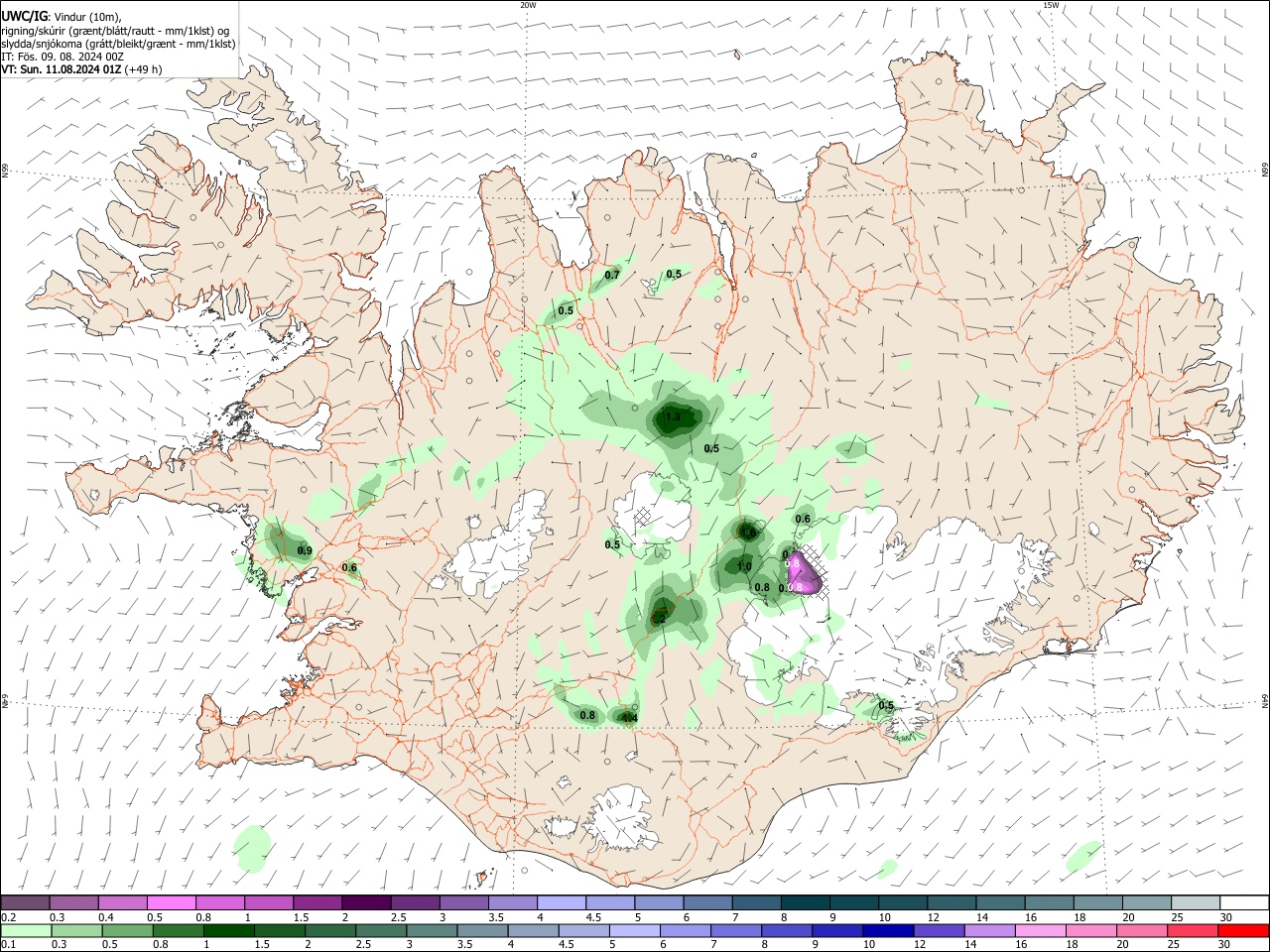Click the '(+49 h)' forecast offset text
1270x952 pixels.
click(144, 69)
